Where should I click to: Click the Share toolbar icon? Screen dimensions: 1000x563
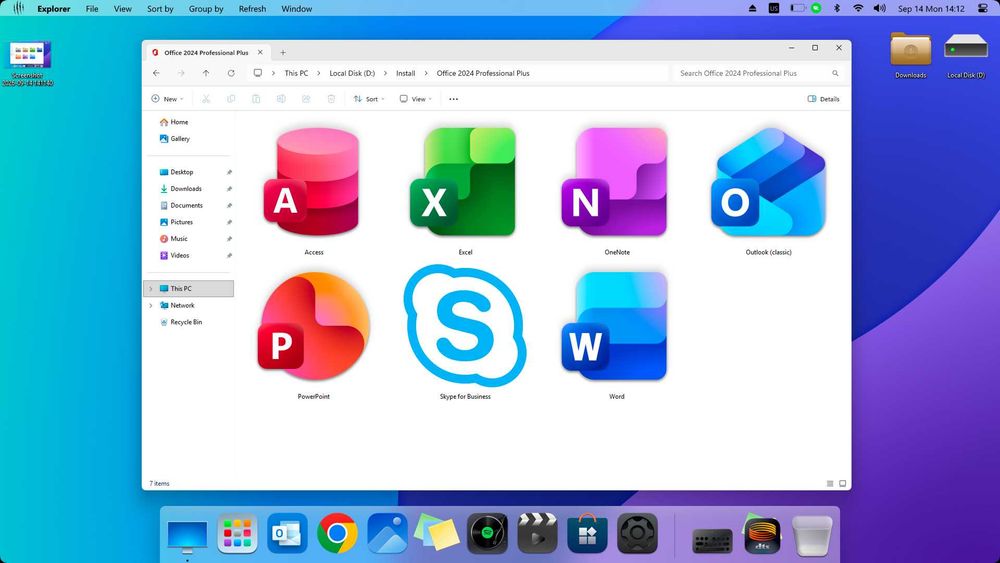[306, 99]
